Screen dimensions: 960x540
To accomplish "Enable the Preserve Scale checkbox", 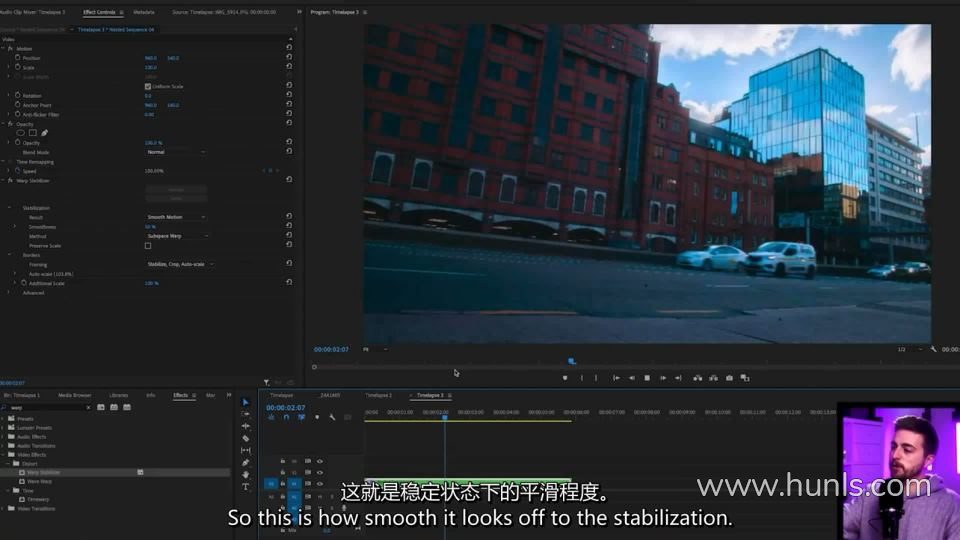I will (x=148, y=245).
